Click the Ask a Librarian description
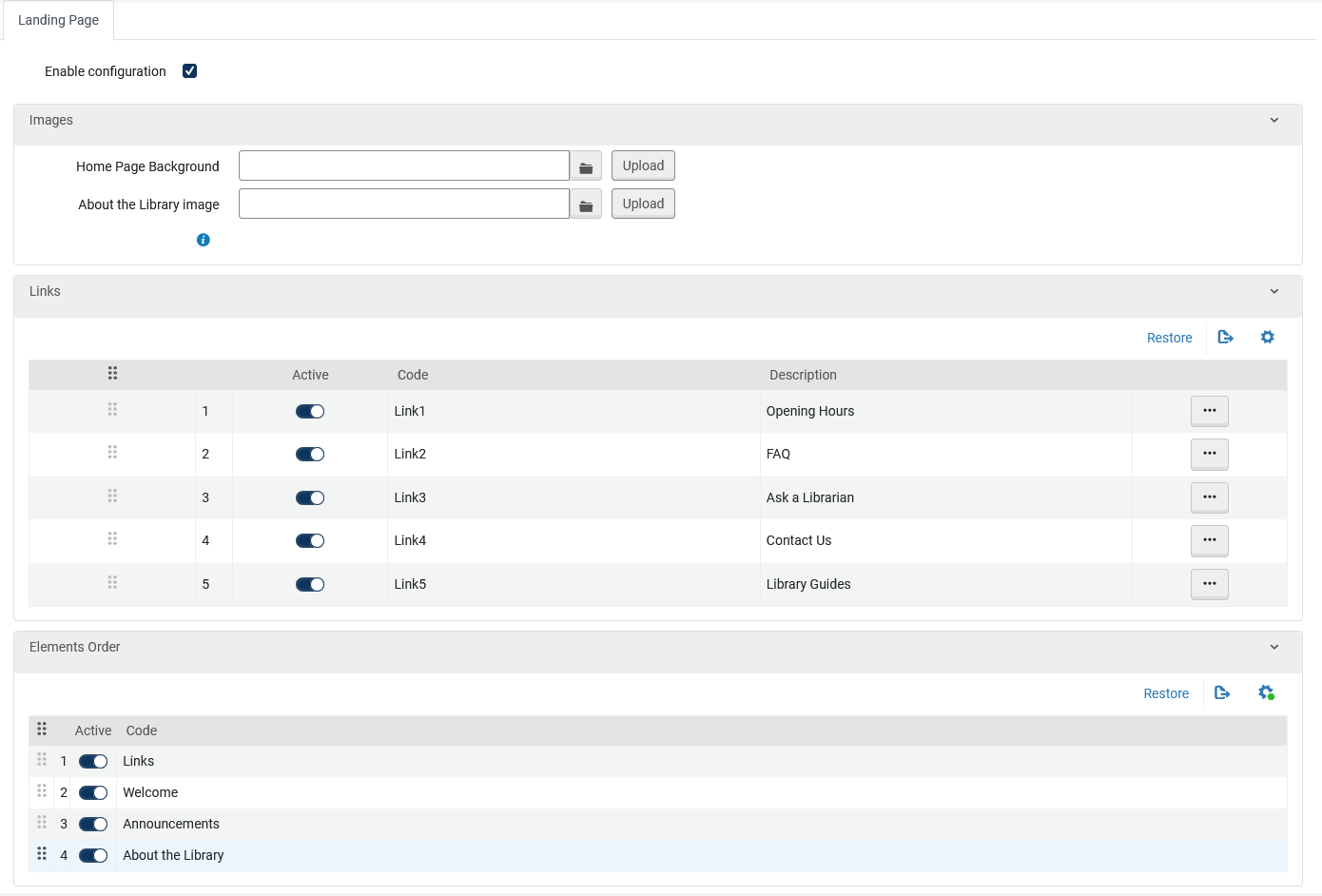1322x896 pixels. [x=810, y=497]
